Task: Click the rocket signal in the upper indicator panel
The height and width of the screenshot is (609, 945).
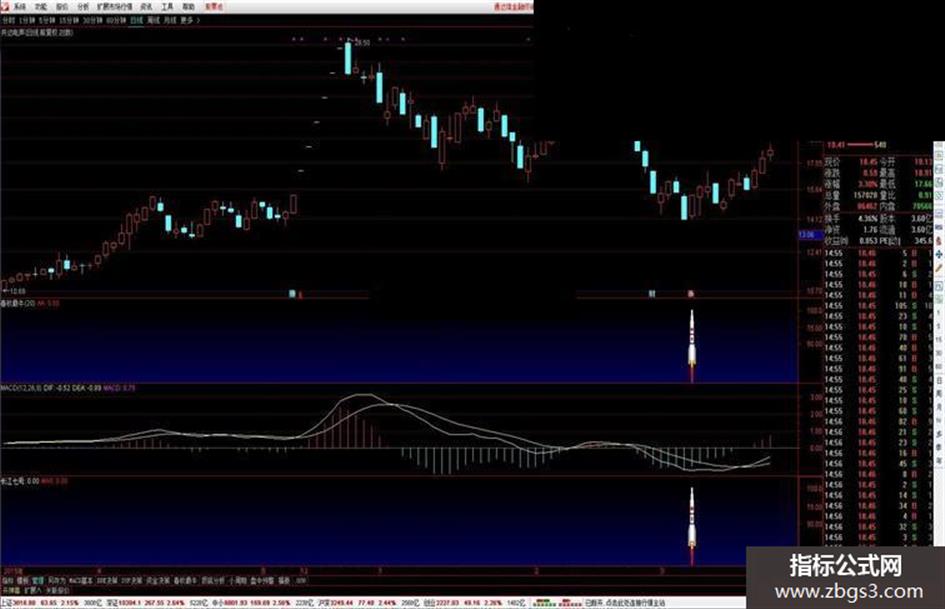Action: point(692,344)
